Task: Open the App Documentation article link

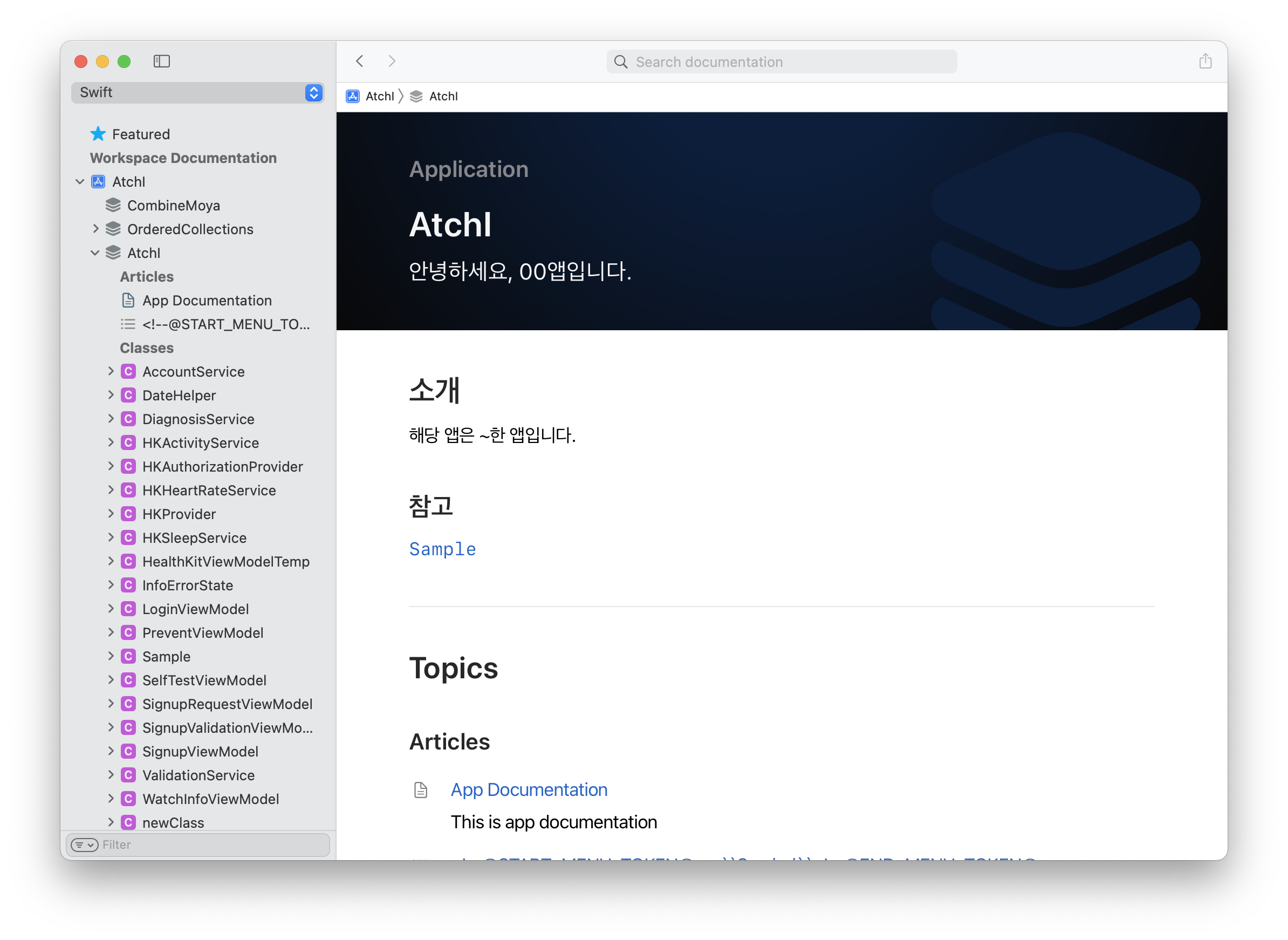Action: pyautogui.click(x=529, y=790)
